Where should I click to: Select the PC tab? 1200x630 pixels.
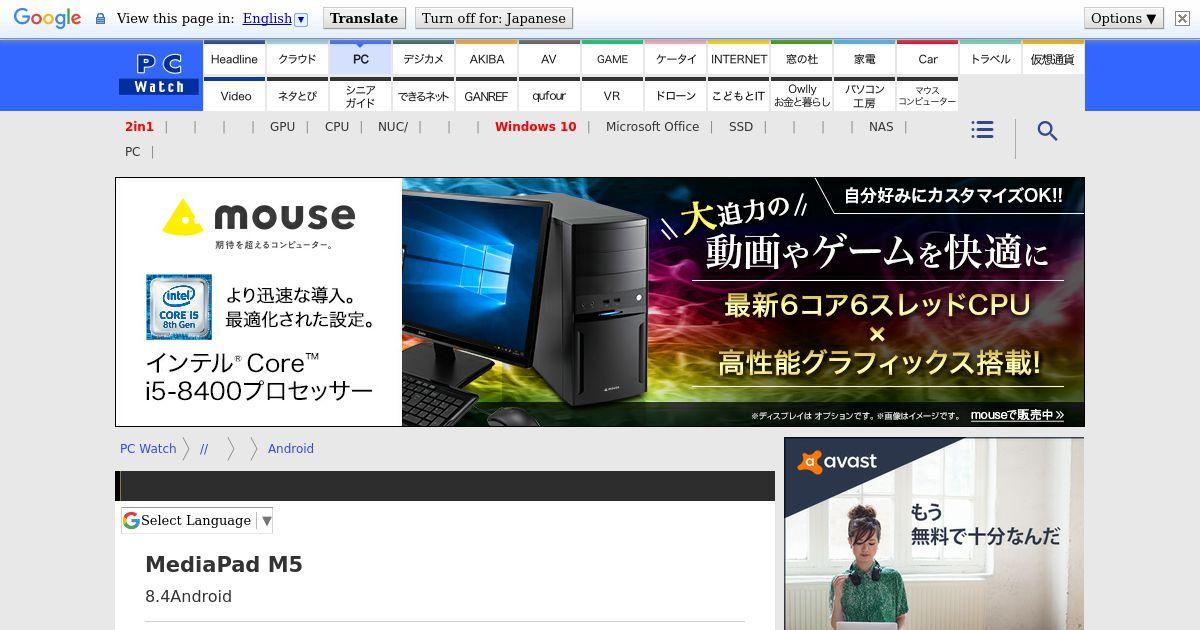(x=360, y=59)
